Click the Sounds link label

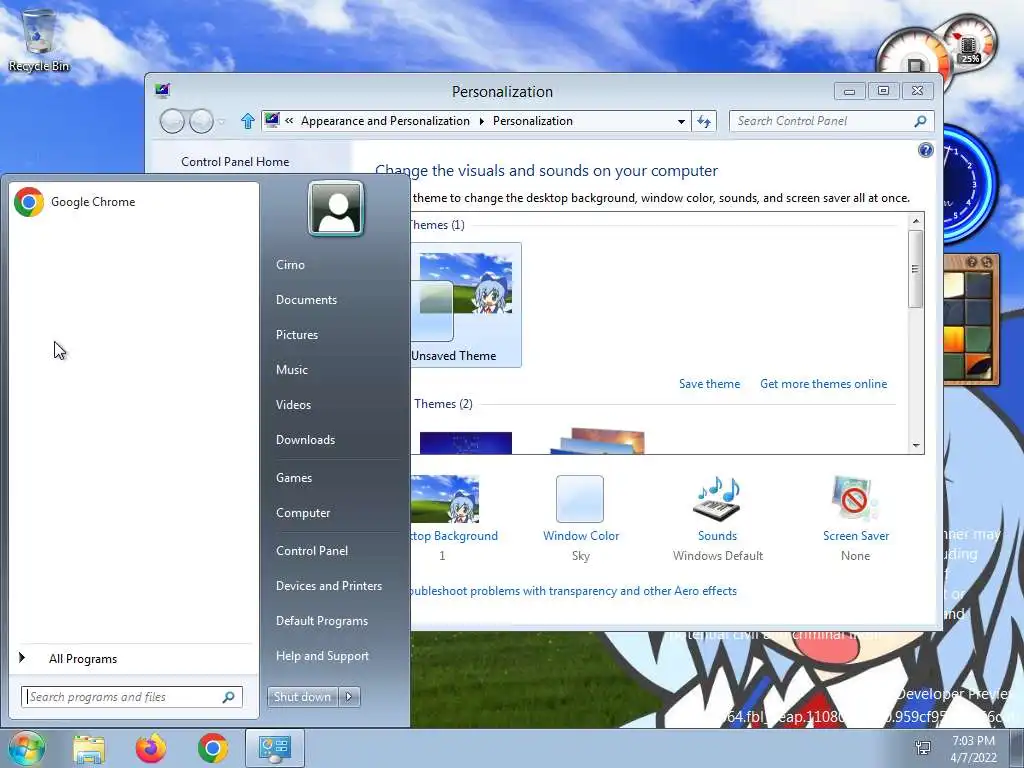[x=717, y=536]
